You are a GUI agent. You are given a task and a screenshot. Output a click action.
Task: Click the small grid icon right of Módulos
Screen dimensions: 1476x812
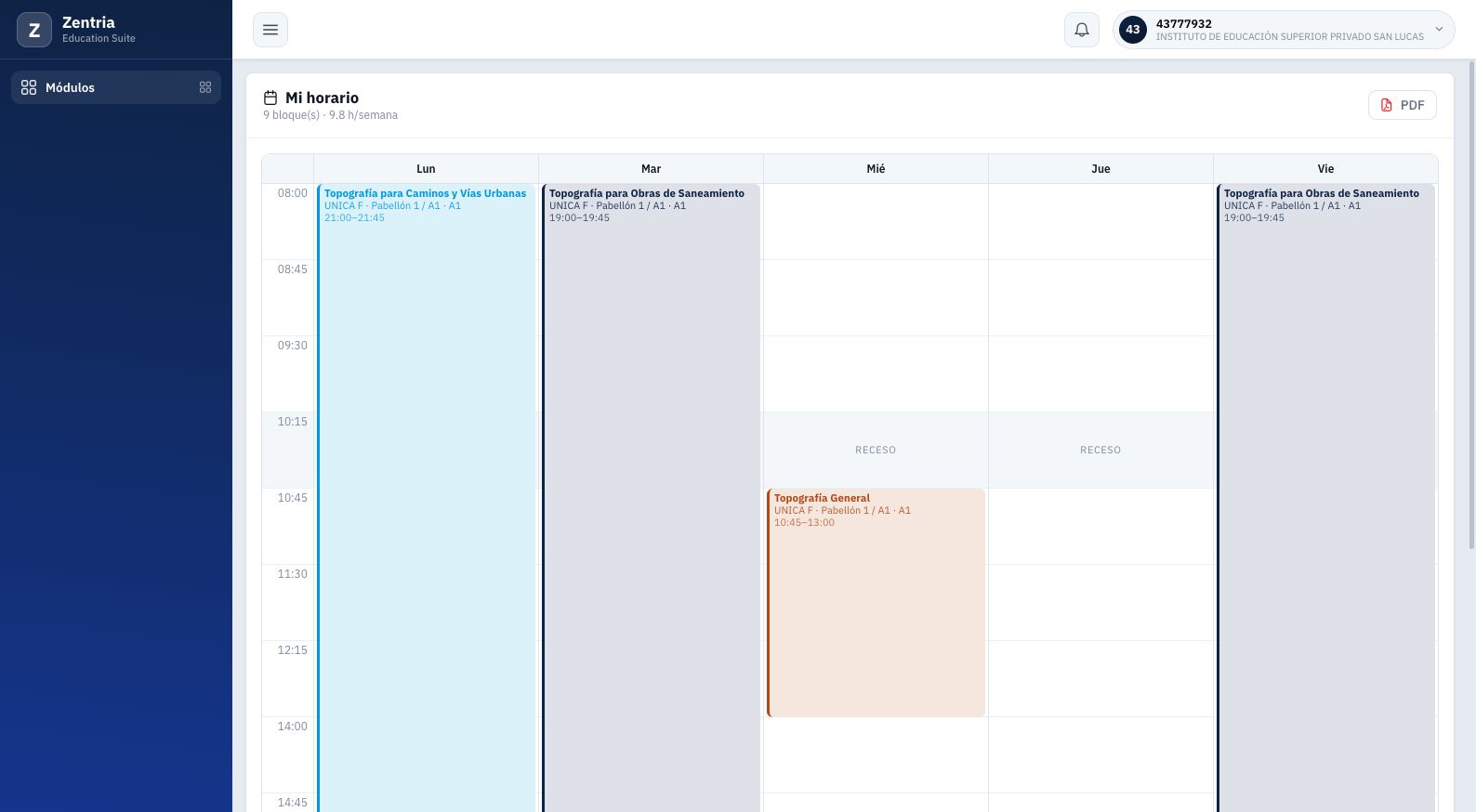tap(205, 87)
